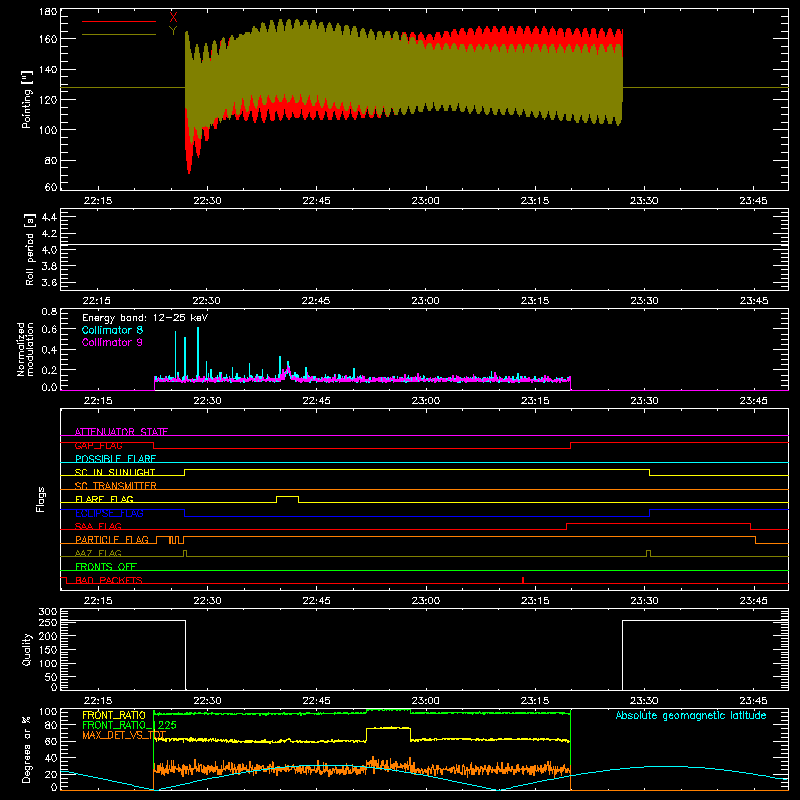The height and width of the screenshot is (800, 800).
Task: Click the olive 'AAZ_FLAG' label
Action: (x=98, y=553)
